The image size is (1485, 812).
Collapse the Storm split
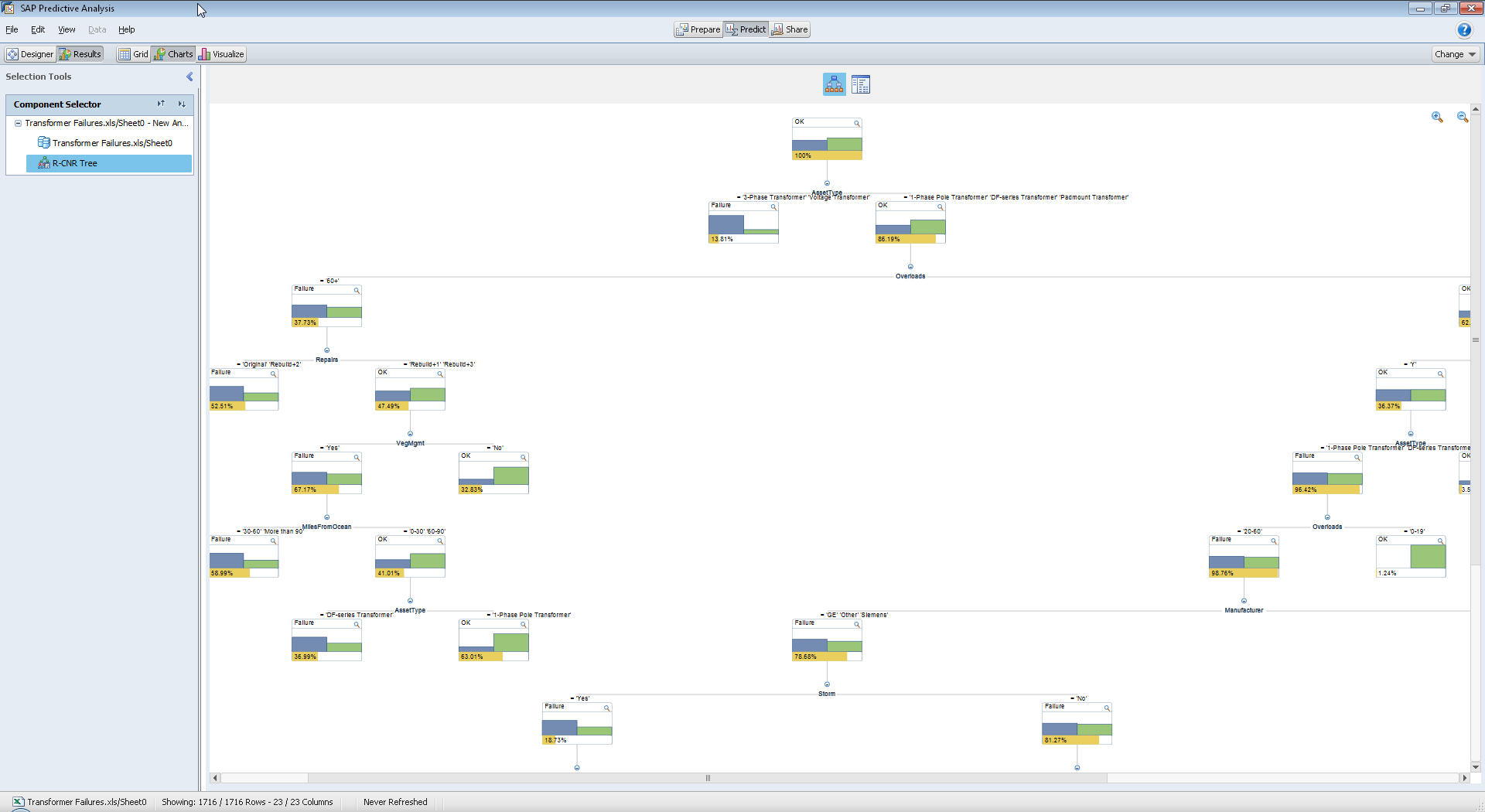827,684
